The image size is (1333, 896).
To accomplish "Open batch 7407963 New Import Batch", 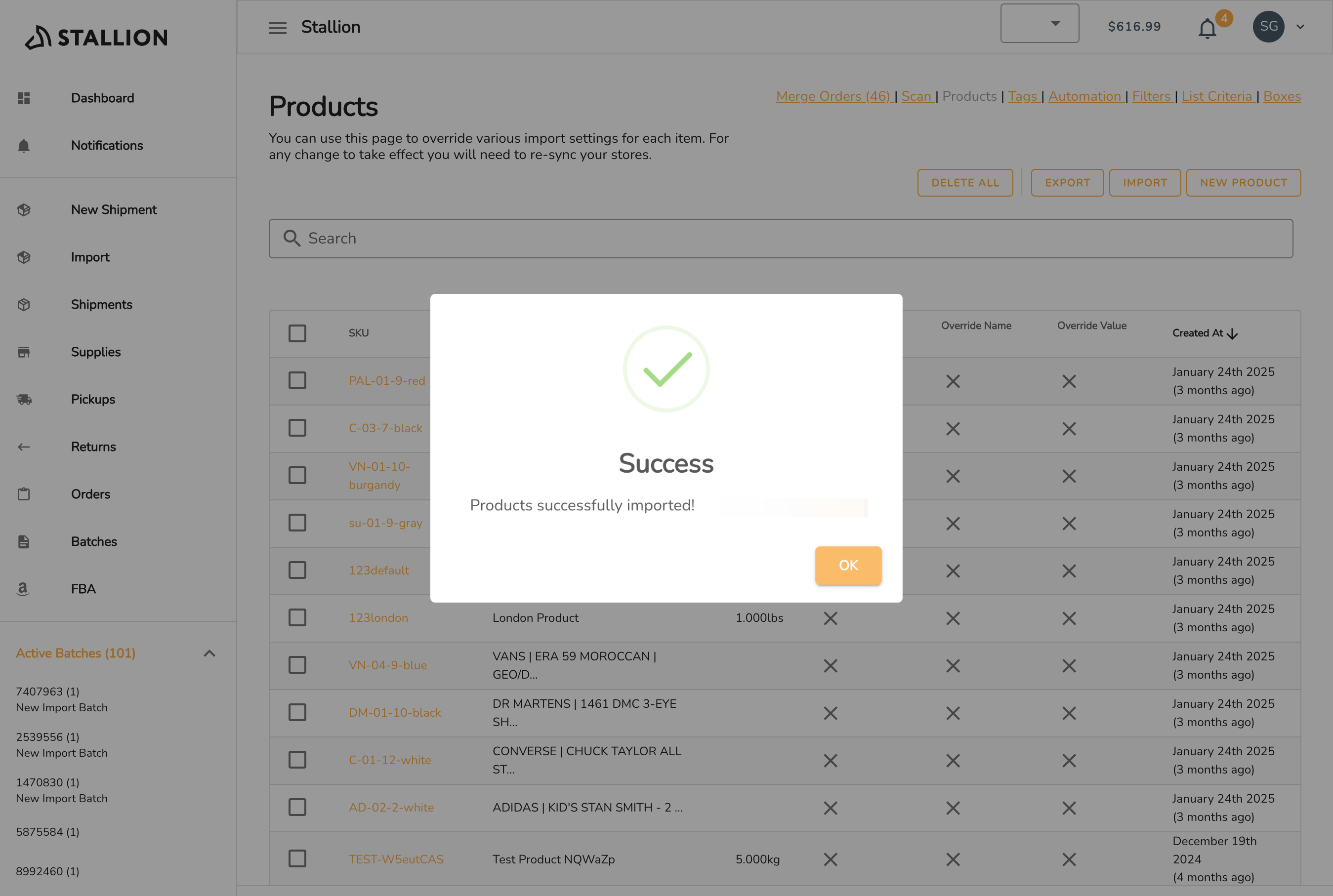I will [x=62, y=699].
